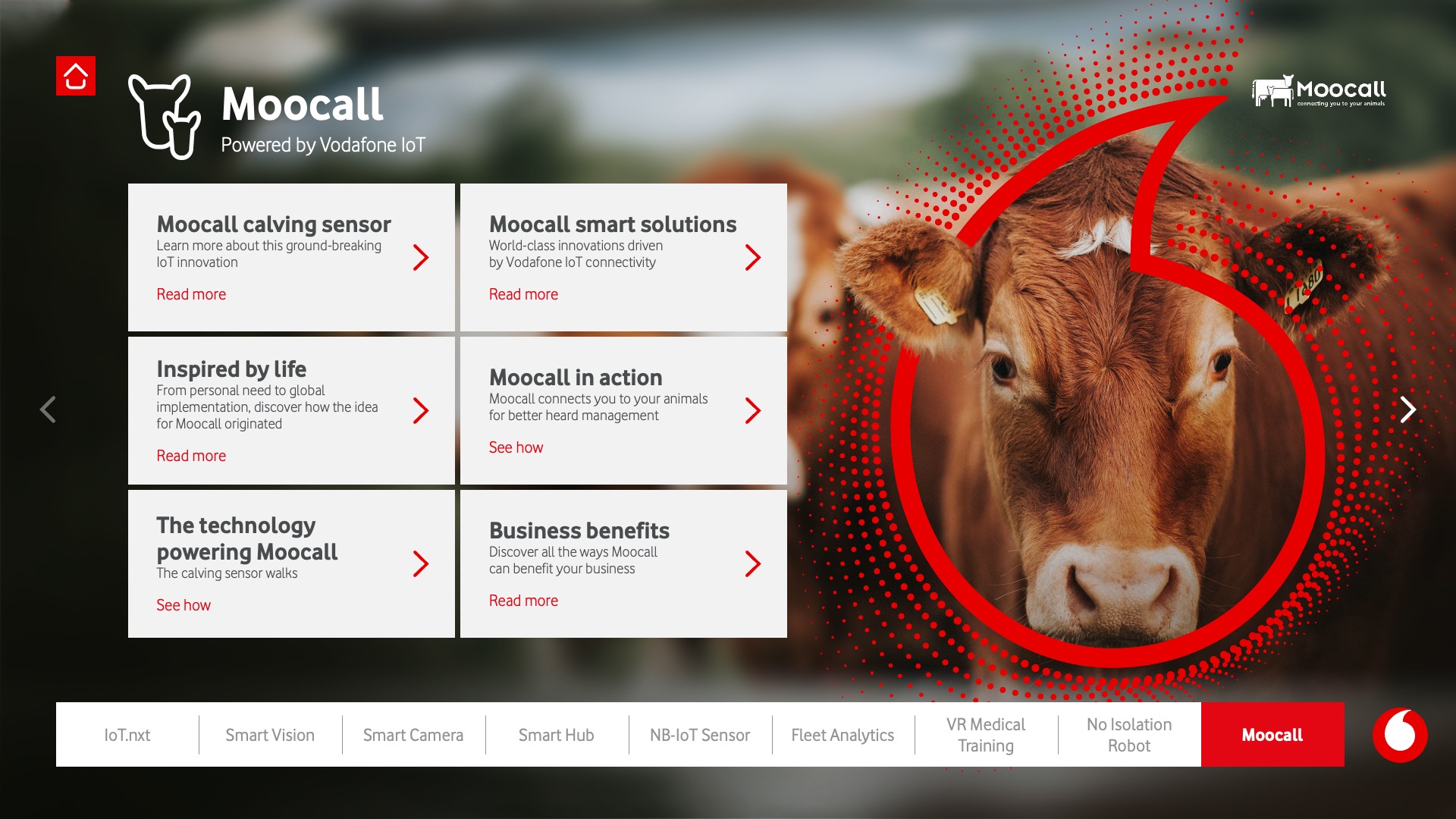Click the Moocall home icon
Screen dimensions: 1456x819
click(x=76, y=76)
